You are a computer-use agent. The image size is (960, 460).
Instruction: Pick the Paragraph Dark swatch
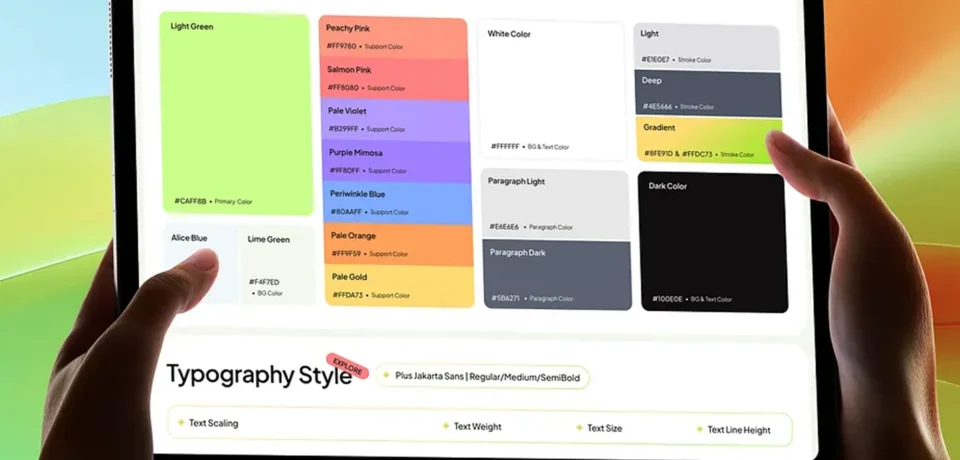click(x=556, y=275)
